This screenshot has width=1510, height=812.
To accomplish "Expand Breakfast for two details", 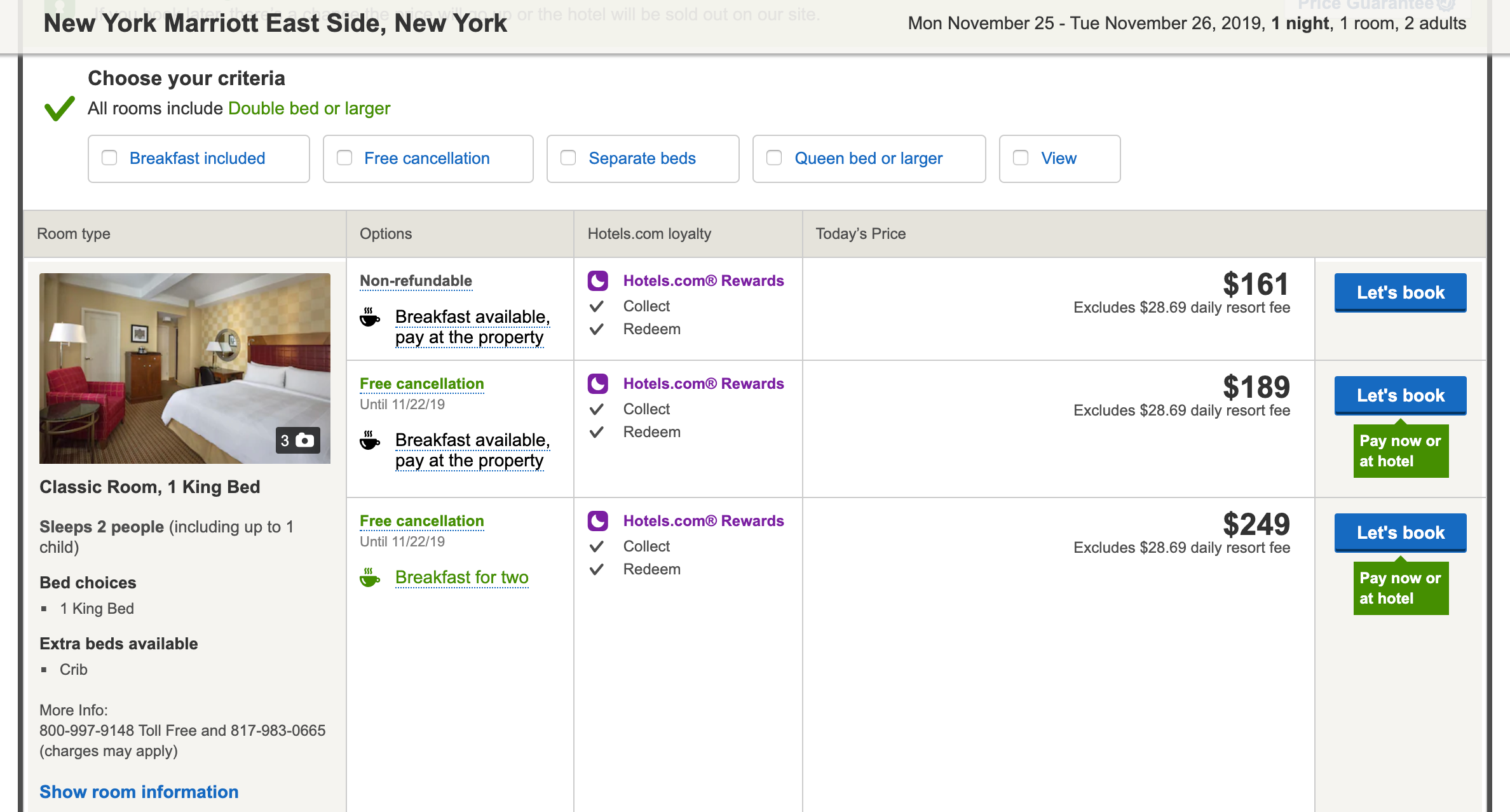I will click(x=461, y=578).
